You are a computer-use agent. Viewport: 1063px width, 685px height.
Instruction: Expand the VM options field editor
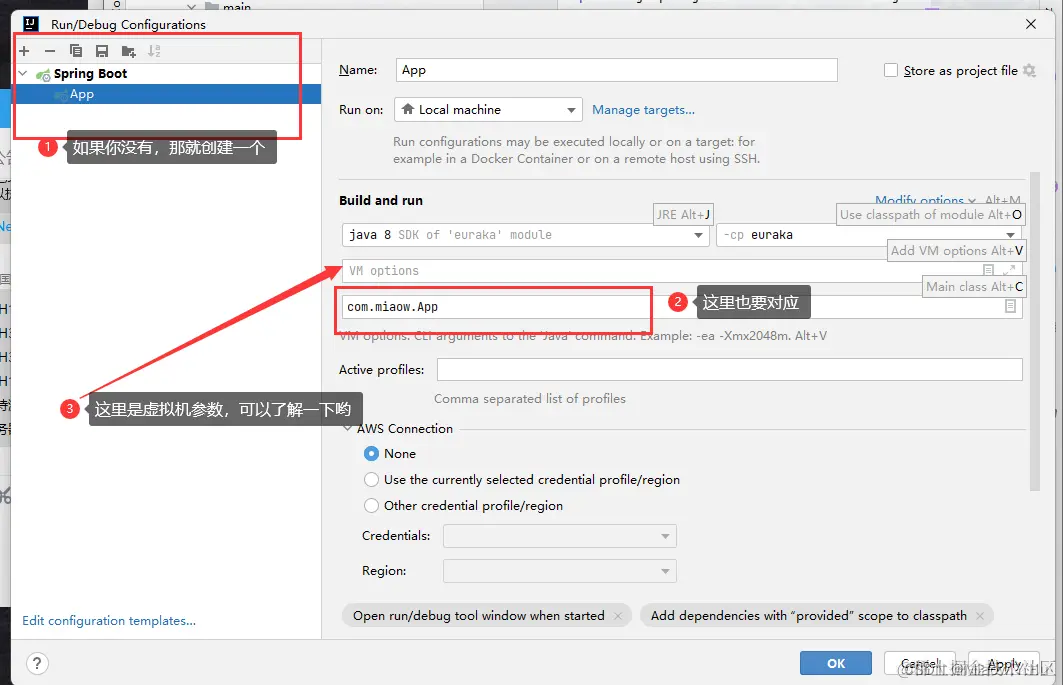tap(1009, 270)
